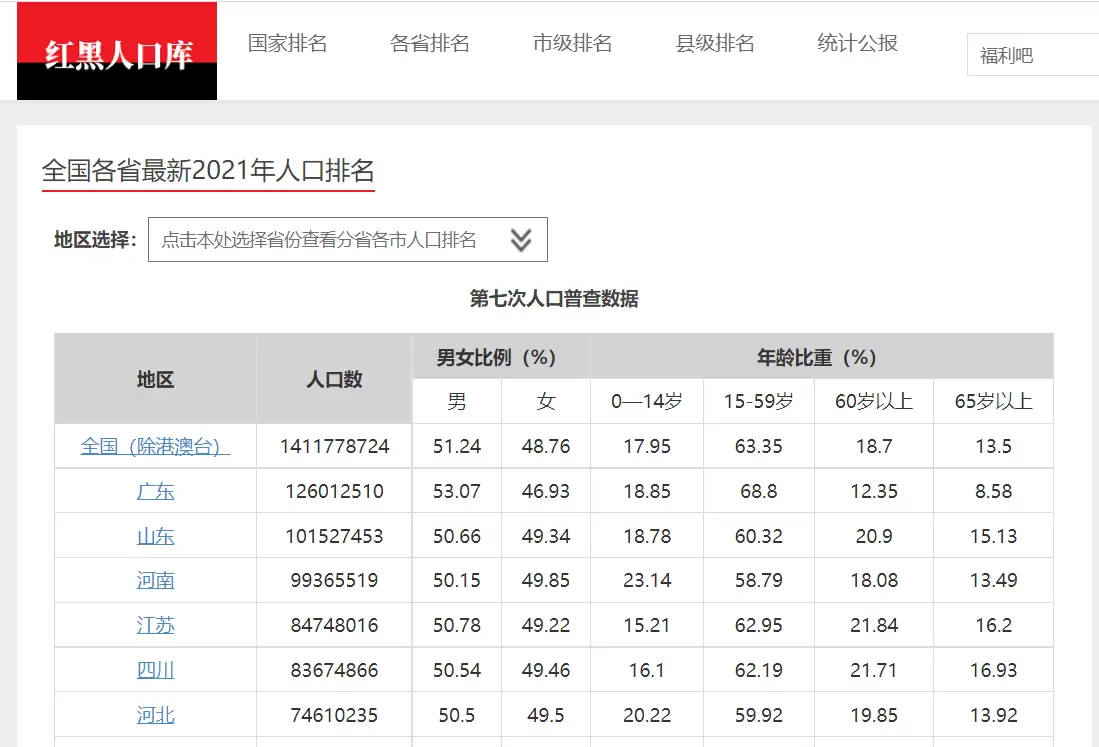Image resolution: width=1099 pixels, height=747 pixels.
Task: Click the 男女比例（%） header
Action: [x=500, y=357]
